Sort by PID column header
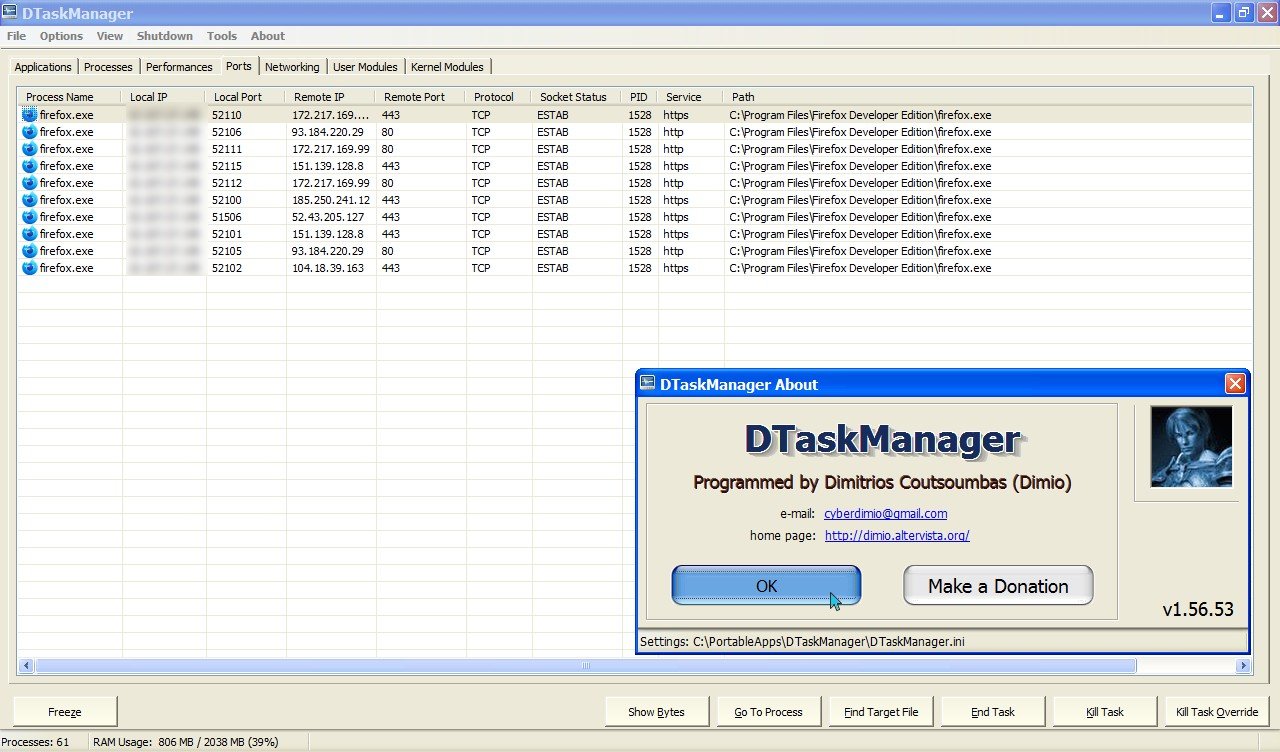The image size is (1280, 752). [x=640, y=97]
